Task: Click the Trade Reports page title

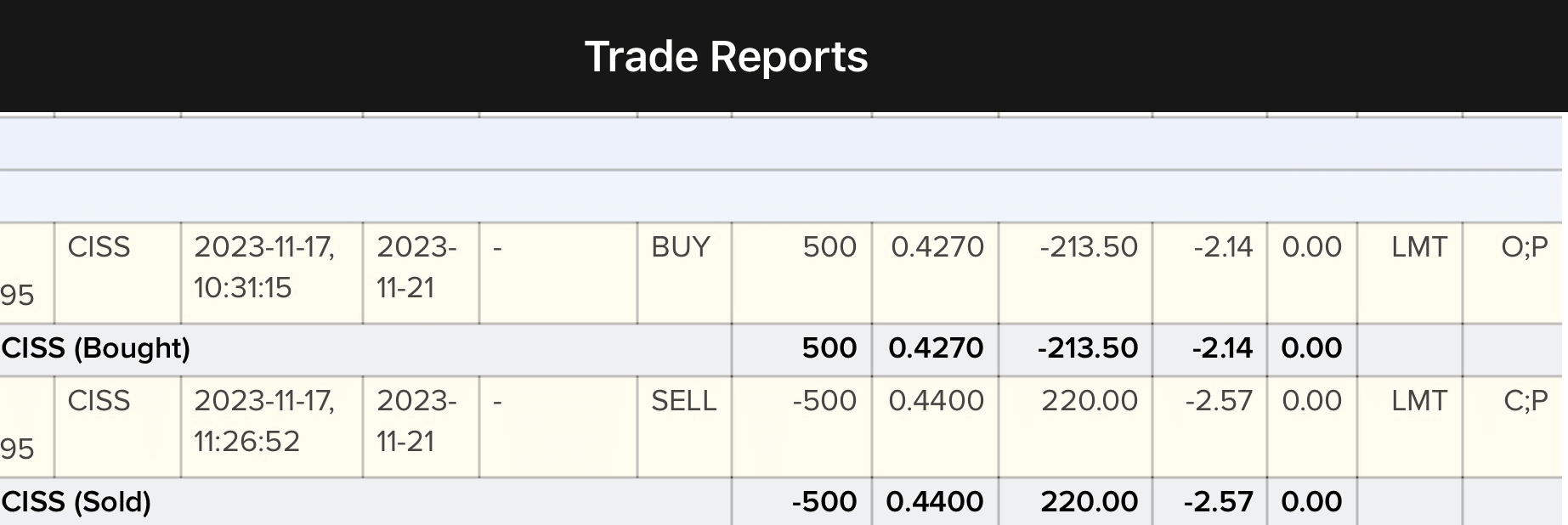Action: (x=726, y=57)
